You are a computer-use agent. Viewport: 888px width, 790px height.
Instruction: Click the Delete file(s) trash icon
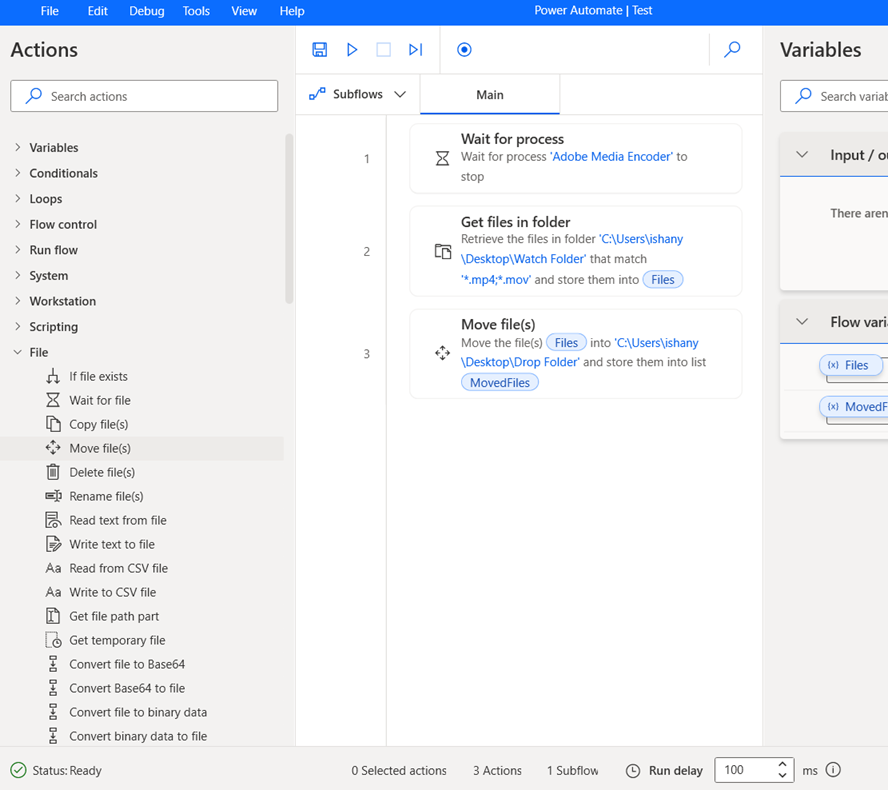[x=53, y=472]
